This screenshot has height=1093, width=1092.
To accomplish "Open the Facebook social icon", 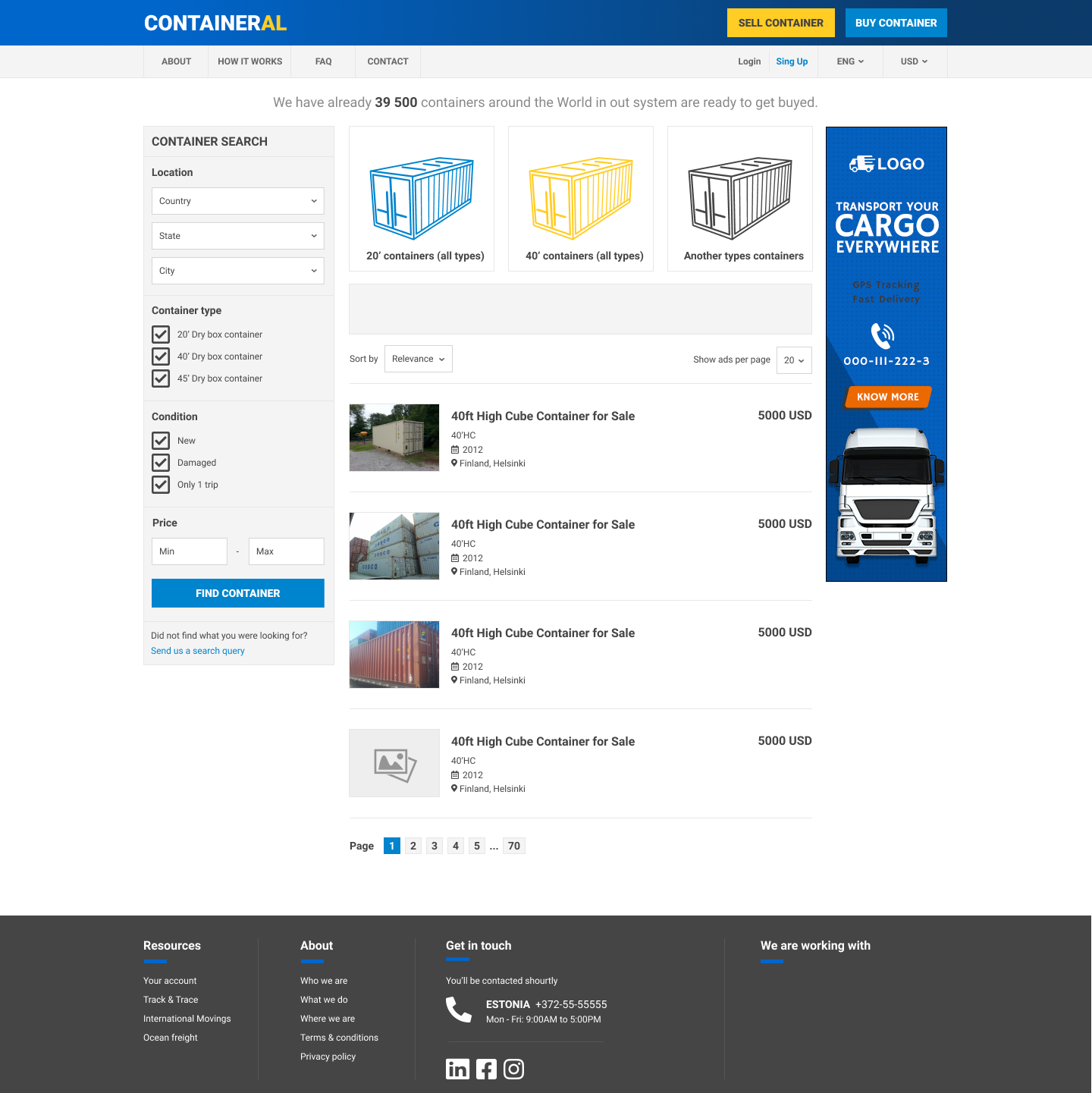I will coord(486,1069).
